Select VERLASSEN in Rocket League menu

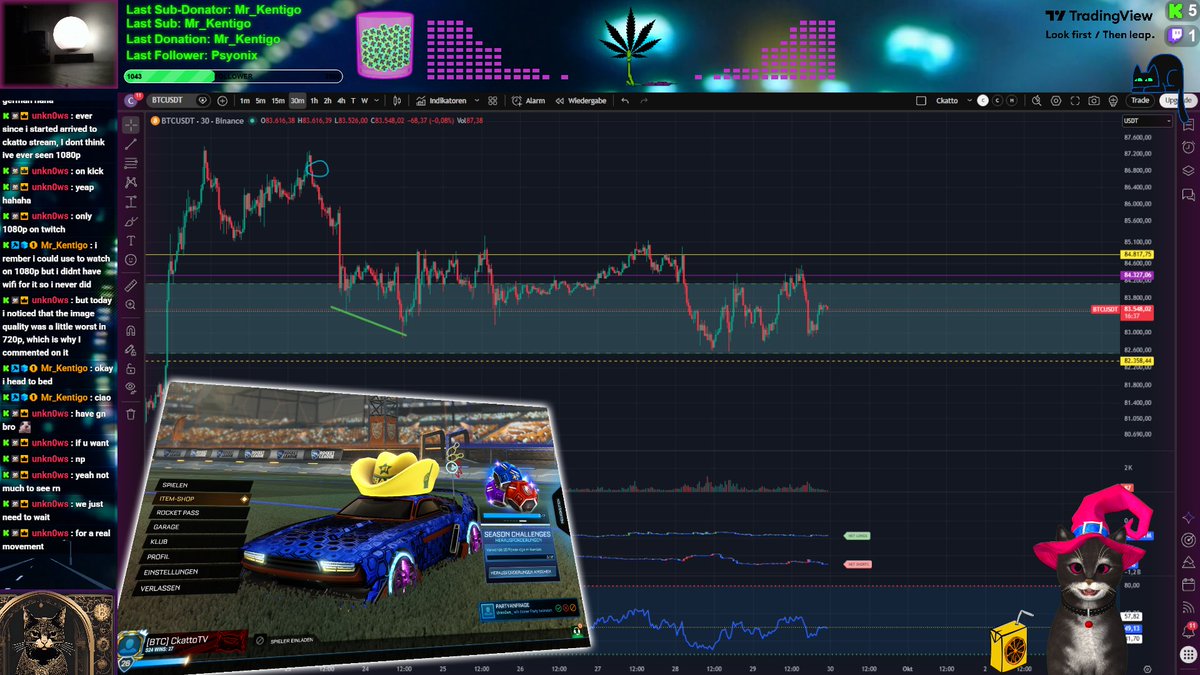coord(184,587)
